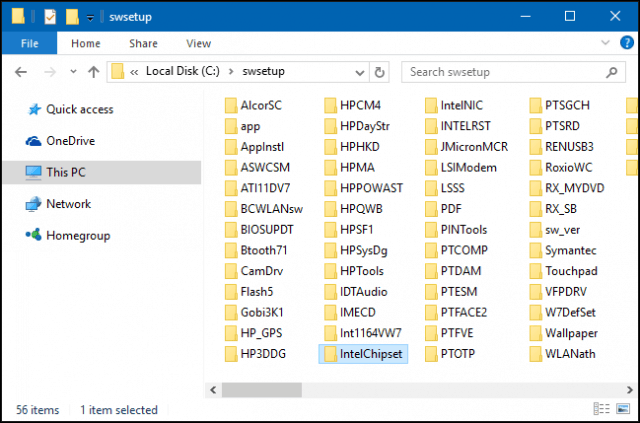Image resolution: width=640 pixels, height=423 pixels.
Task: Click the horizontal scrollbar thumb
Action: (262, 390)
